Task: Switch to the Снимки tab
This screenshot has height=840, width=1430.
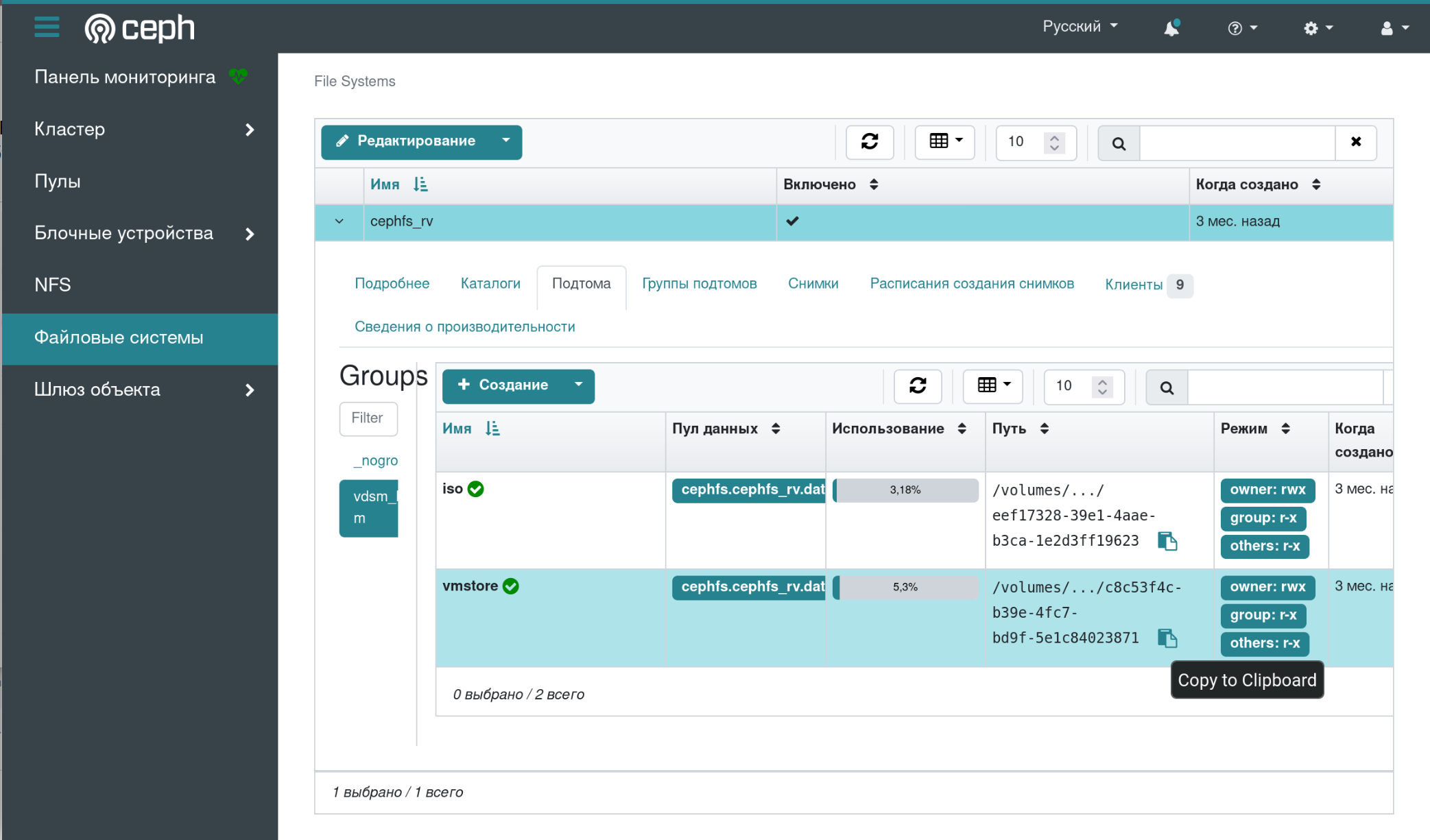Action: (813, 284)
